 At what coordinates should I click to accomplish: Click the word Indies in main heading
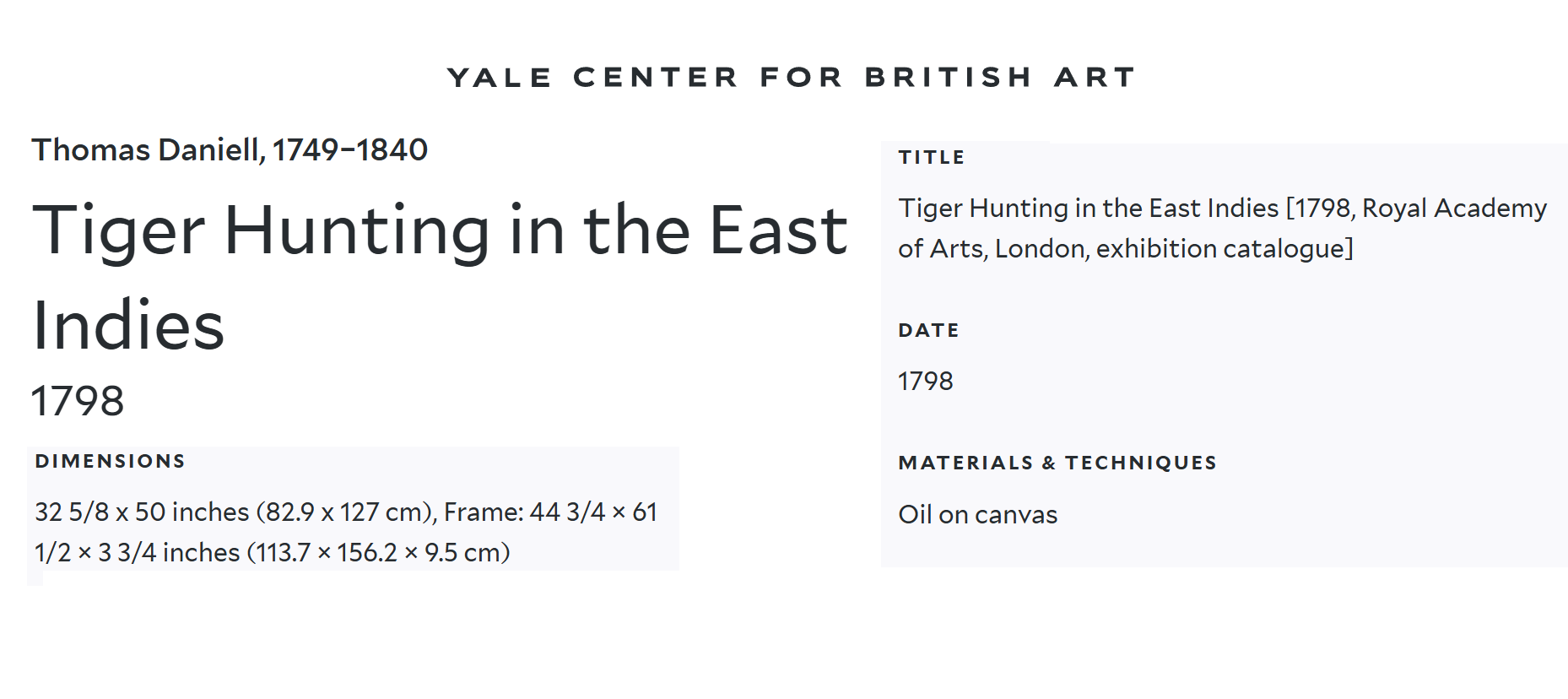tap(128, 326)
